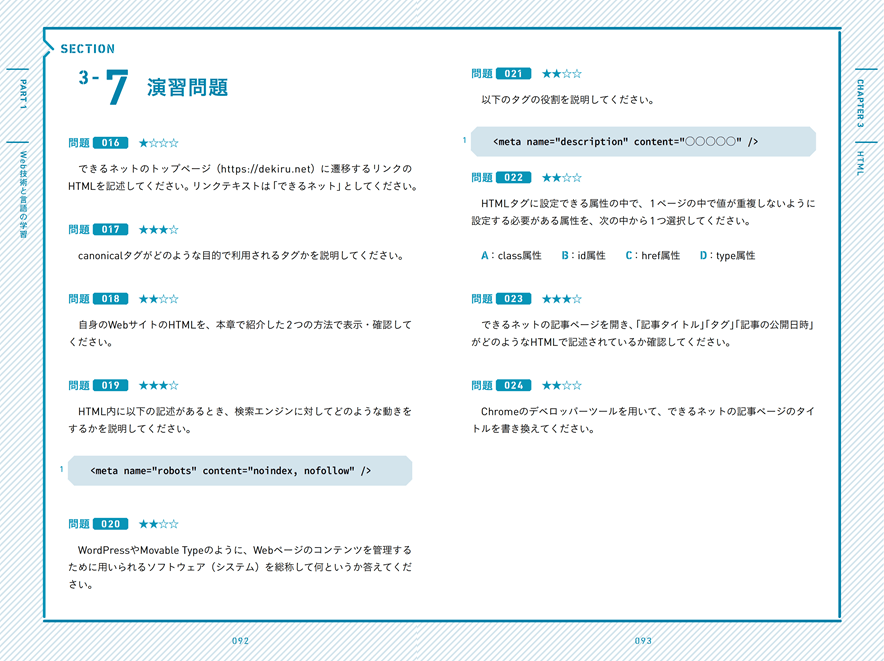Adjust the star rating of 問題 018
This screenshot has width=884, height=661.
159,298
